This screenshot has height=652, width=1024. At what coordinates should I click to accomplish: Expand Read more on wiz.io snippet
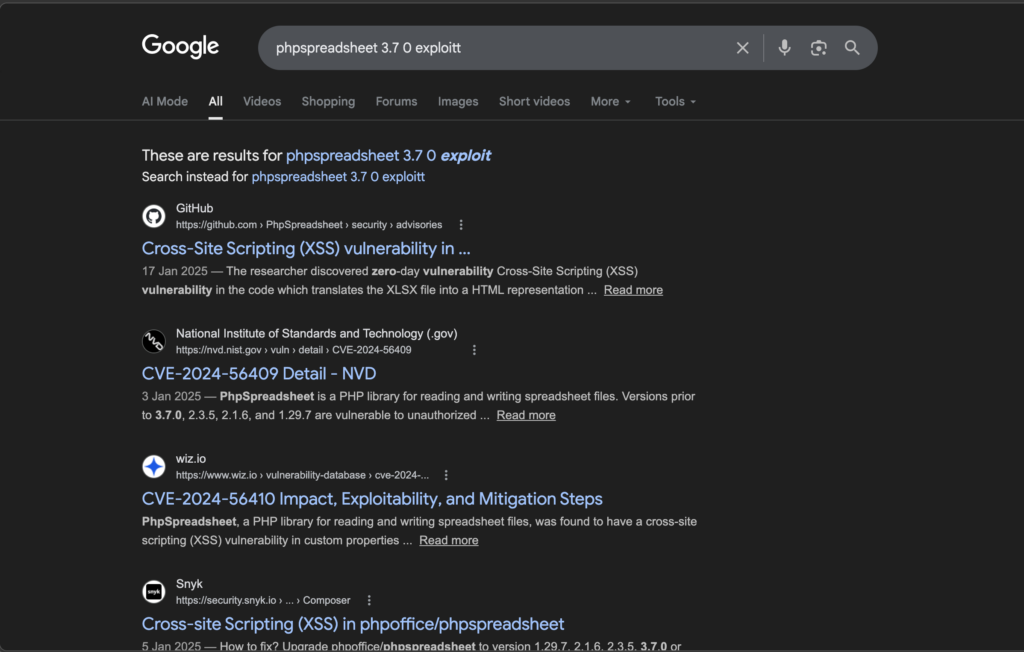(448, 540)
